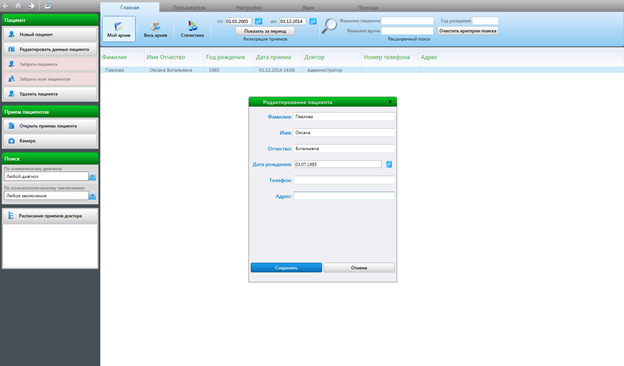Open Расписание приемов доктора
The height and width of the screenshot is (366, 624).
(x=50, y=216)
